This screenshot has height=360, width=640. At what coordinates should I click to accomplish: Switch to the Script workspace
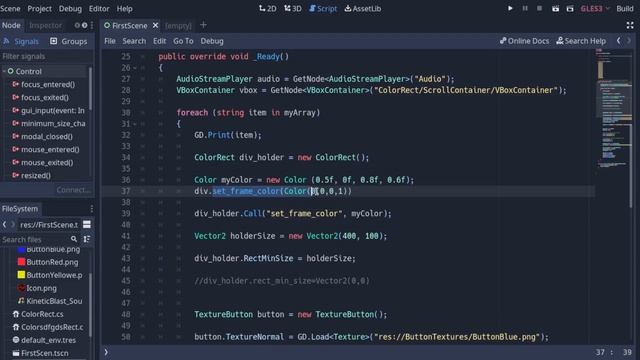click(x=323, y=9)
